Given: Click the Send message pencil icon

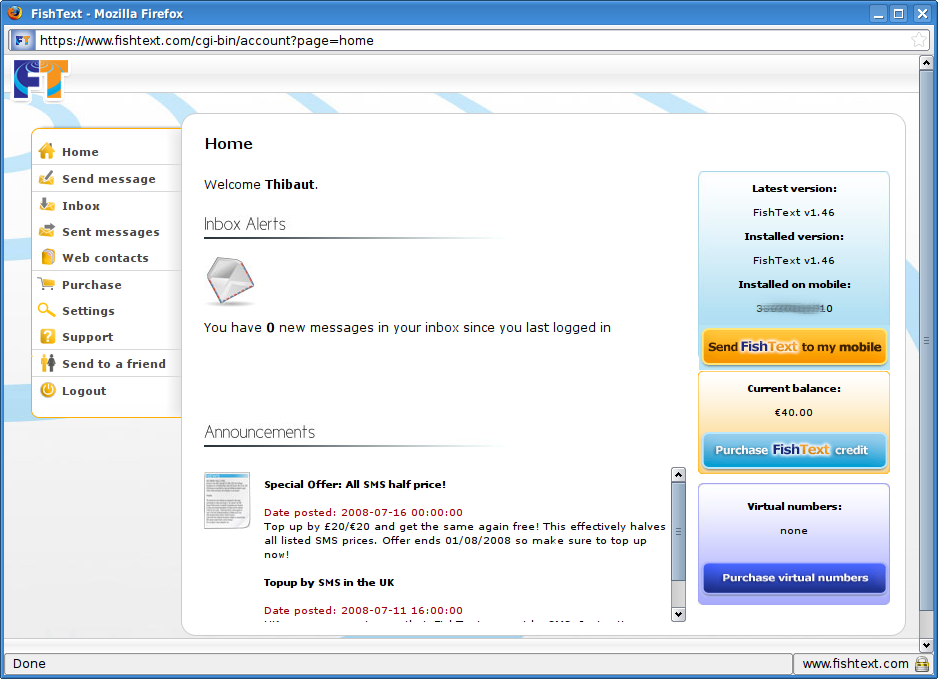Looking at the screenshot, I should pyautogui.click(x=46, y=178).
